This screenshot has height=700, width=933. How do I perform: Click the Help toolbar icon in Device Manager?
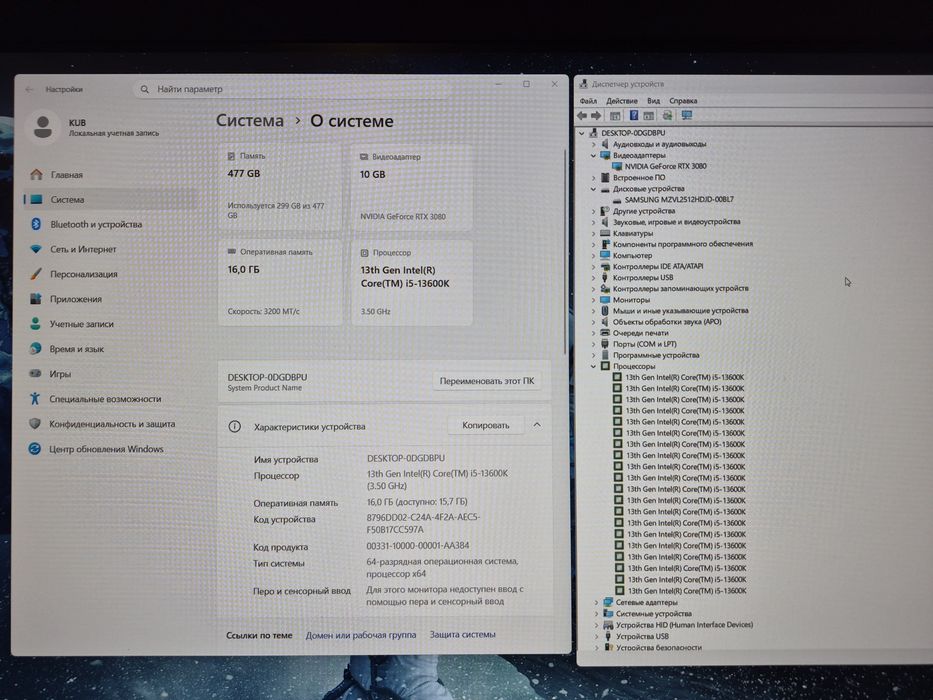634,115
